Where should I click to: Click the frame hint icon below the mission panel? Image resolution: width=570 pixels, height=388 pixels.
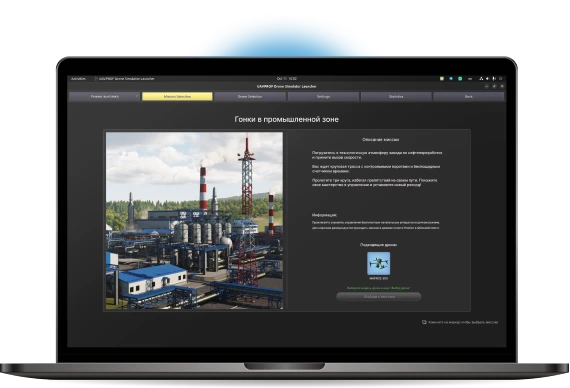click(x=424, y=322)
